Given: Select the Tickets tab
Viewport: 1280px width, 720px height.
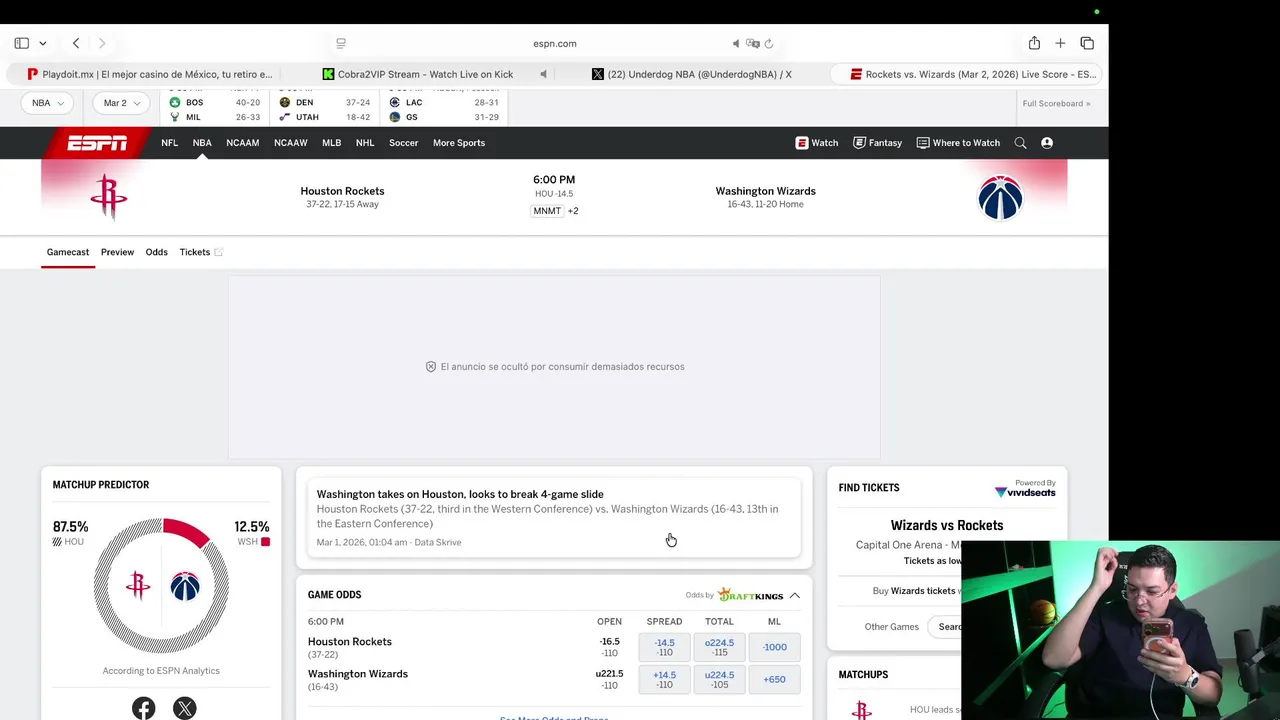Looking at the screenshot, I should [x=200, y=252].
